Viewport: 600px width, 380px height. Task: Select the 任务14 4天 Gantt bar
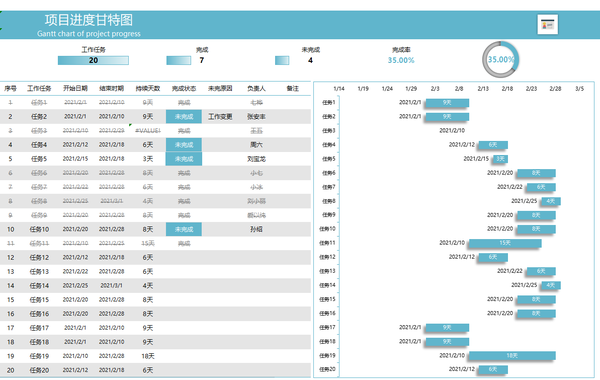(x=551, y=285)
